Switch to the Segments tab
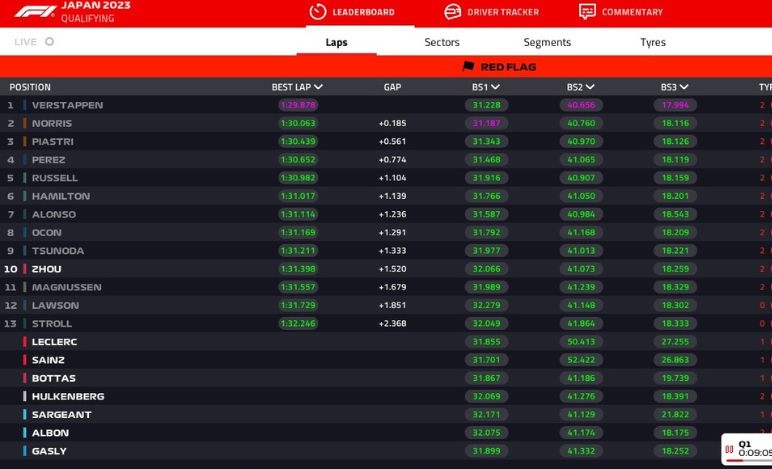Screen dimensions: 772x469 click(x=547, y=42)
